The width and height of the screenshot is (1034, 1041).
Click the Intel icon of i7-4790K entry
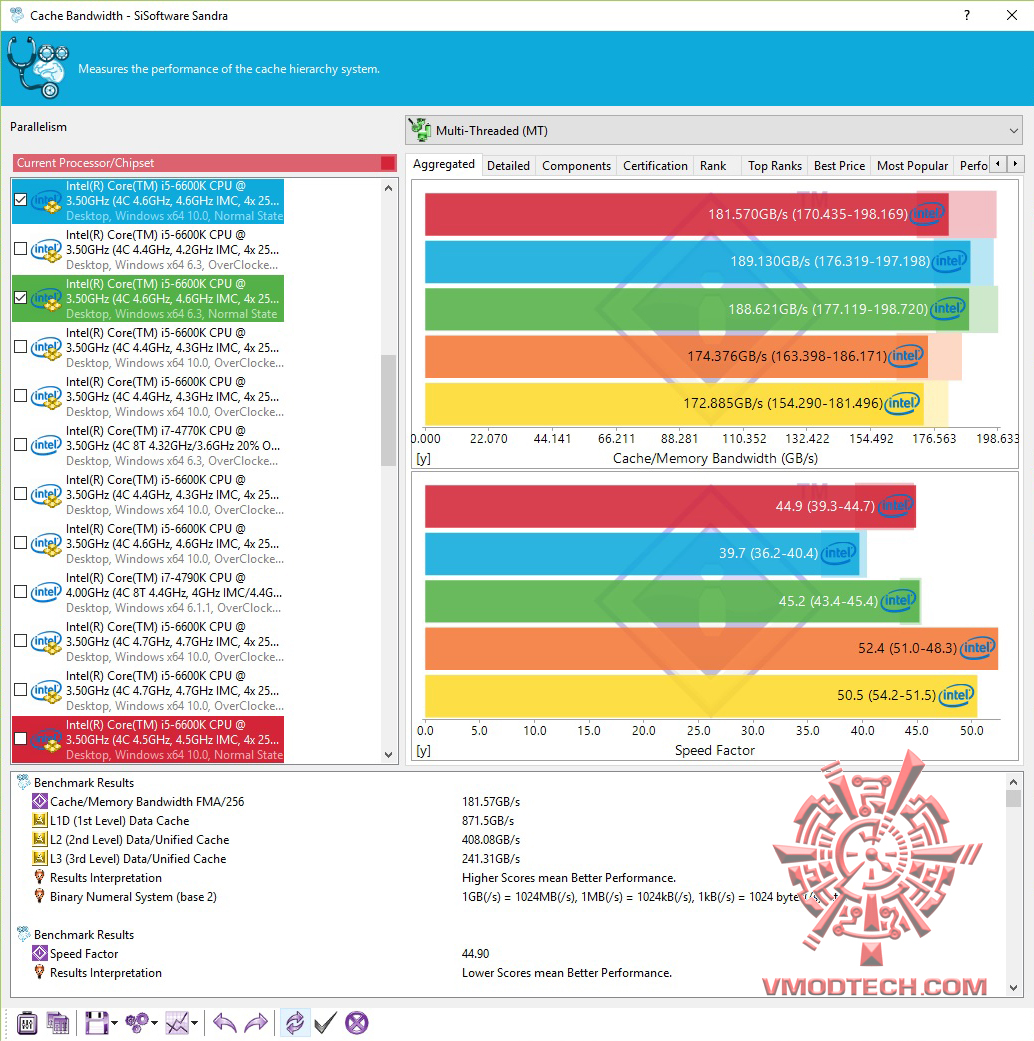(x=46, y=592)
